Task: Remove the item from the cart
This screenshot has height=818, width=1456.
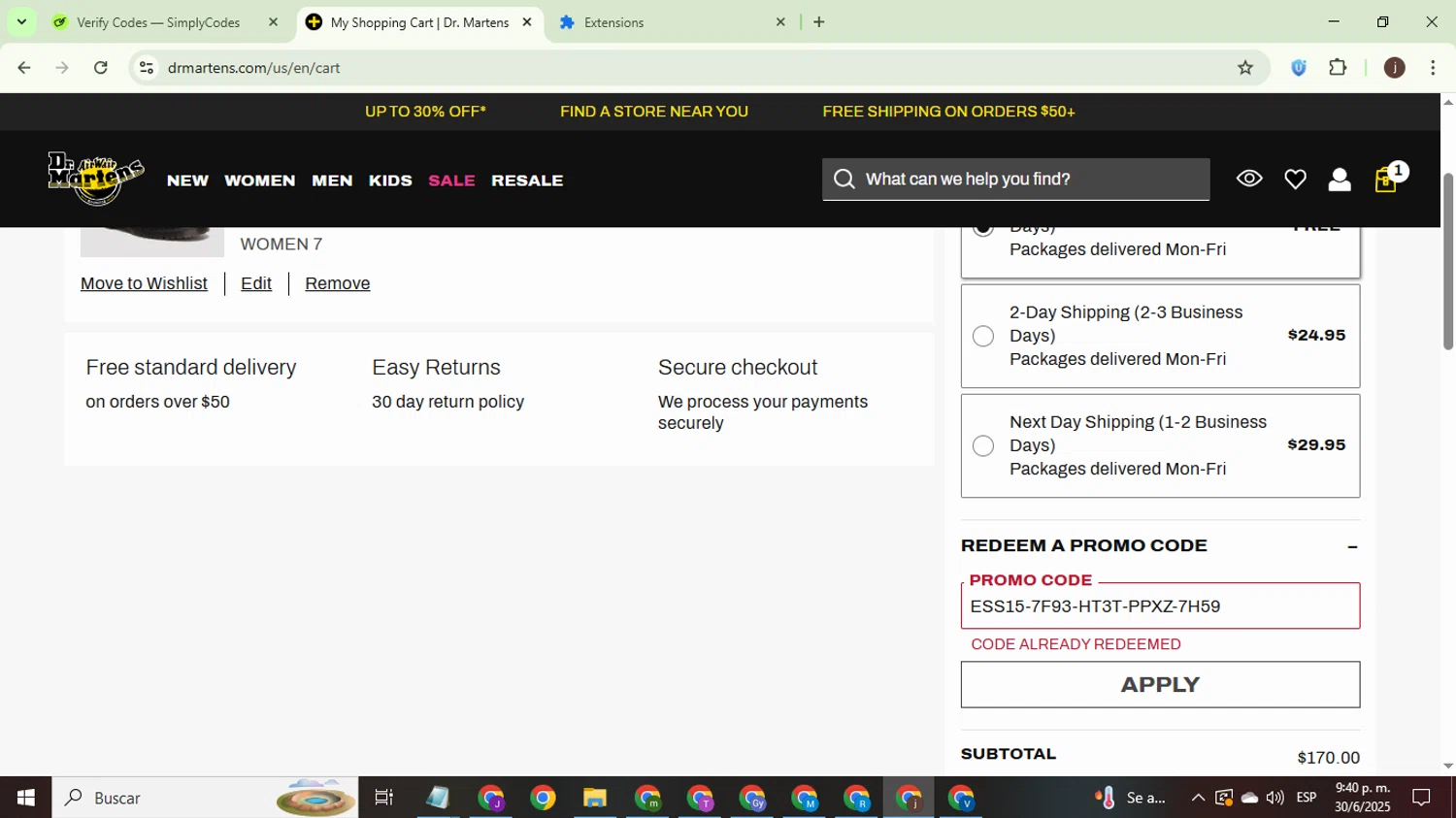Action: point(337,283)
